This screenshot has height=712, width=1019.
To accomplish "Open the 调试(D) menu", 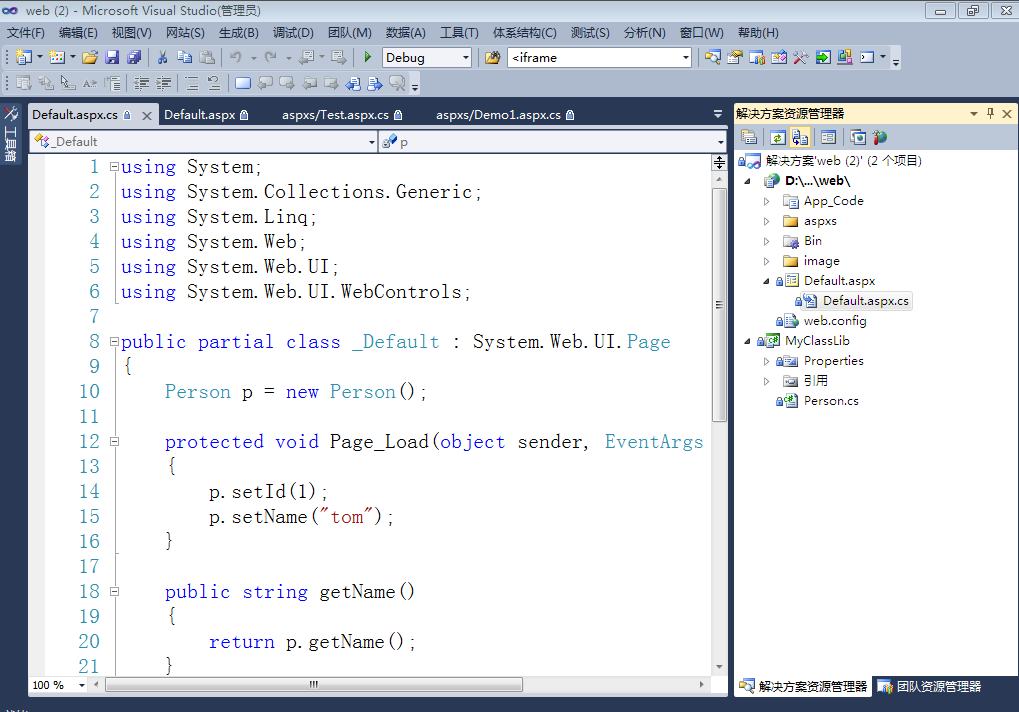I will (x=293, y=32).
